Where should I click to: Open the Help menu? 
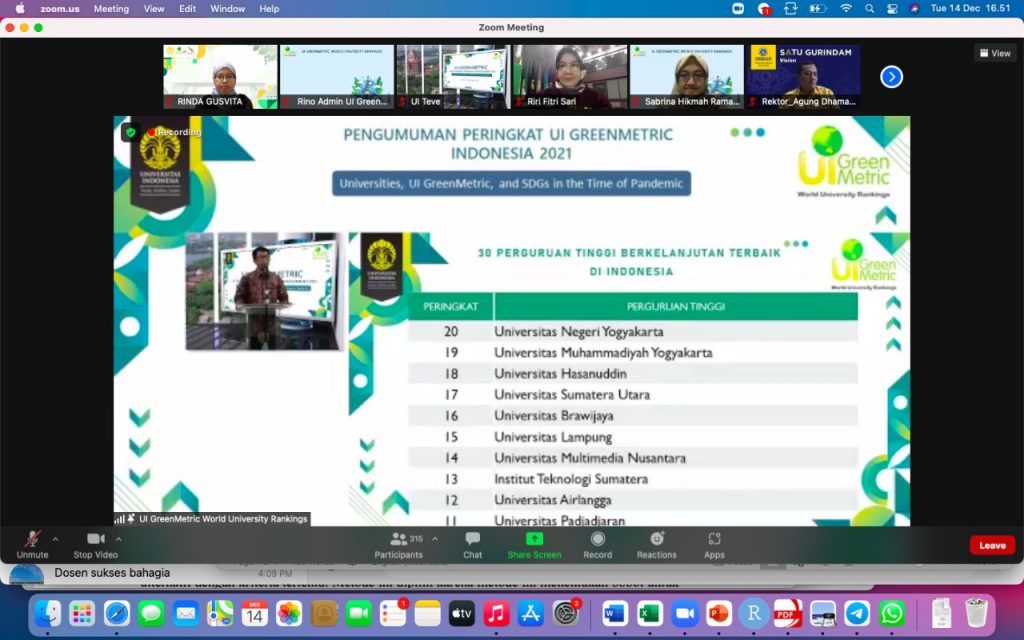pyautogui.click(x=269, y=8)
